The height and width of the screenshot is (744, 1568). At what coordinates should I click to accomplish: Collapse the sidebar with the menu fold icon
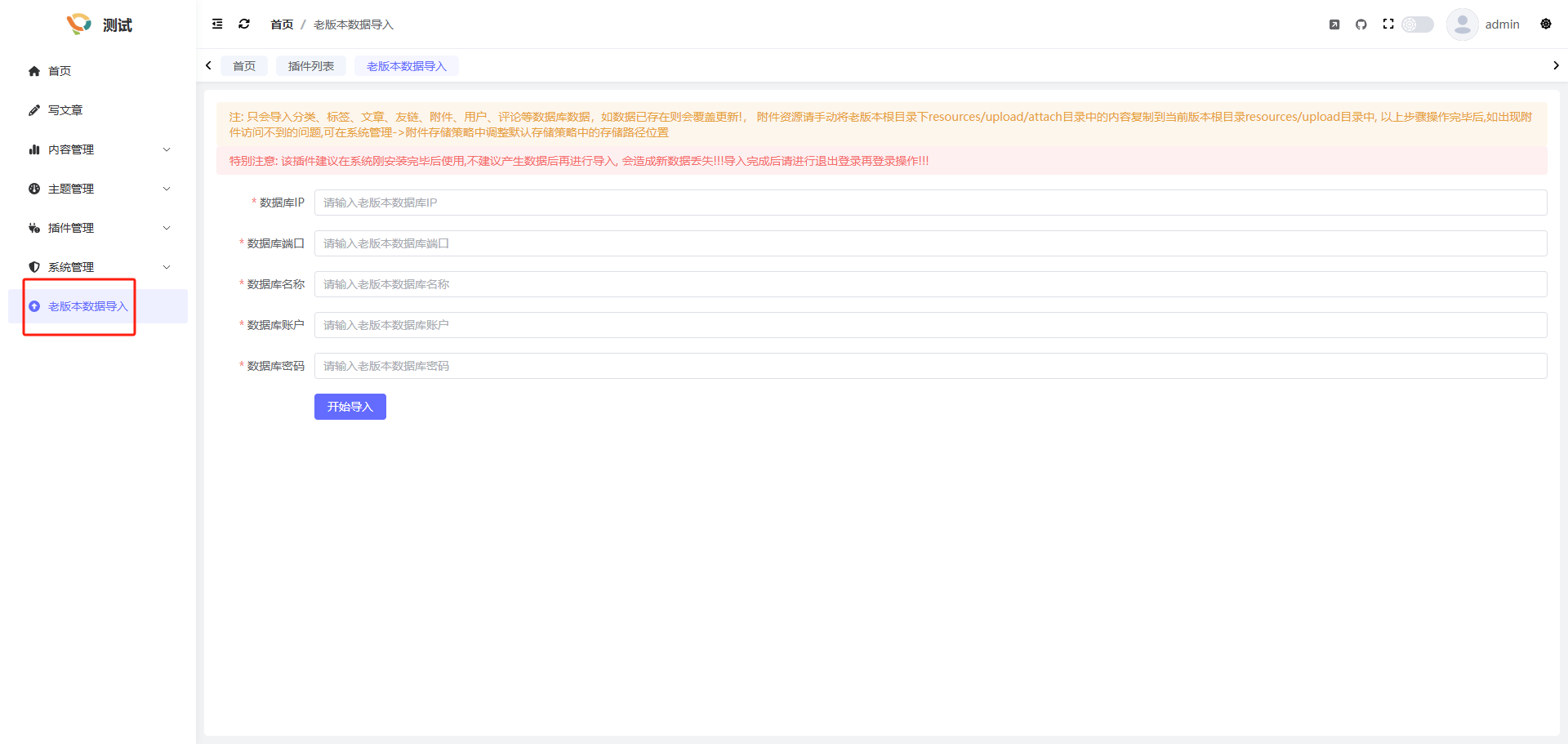pos(217,25)
